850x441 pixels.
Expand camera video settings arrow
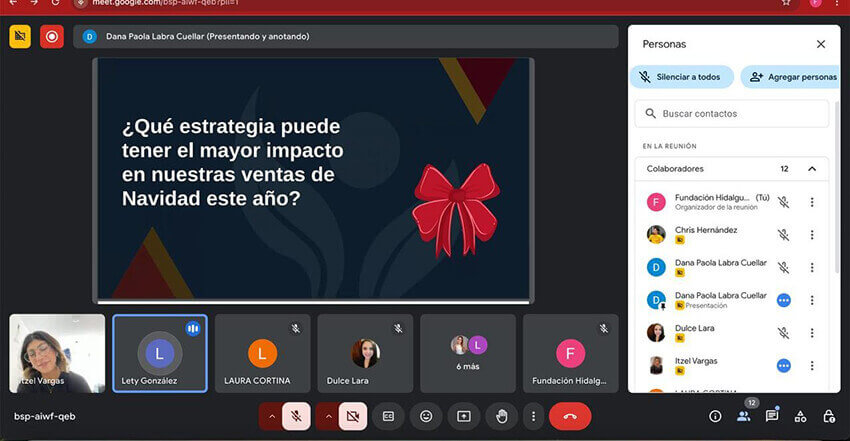click(326, 416)
